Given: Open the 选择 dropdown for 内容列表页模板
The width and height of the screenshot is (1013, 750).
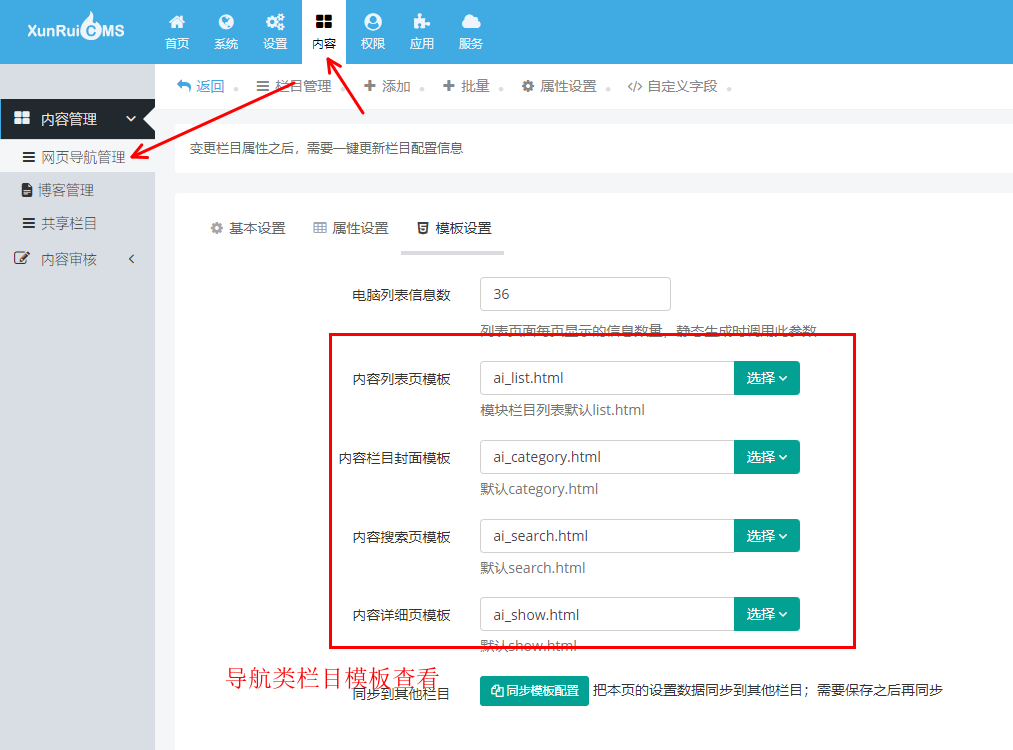Looking at the screenshot, I should [x=766, y=378].
